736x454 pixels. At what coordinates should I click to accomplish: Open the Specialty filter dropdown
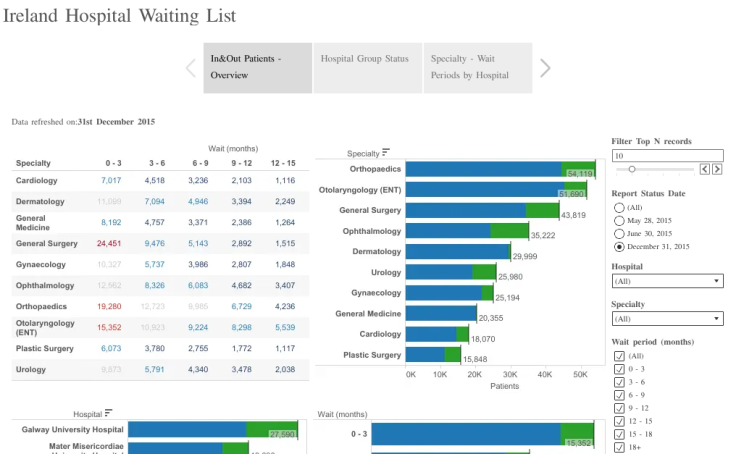click(667, 319)
